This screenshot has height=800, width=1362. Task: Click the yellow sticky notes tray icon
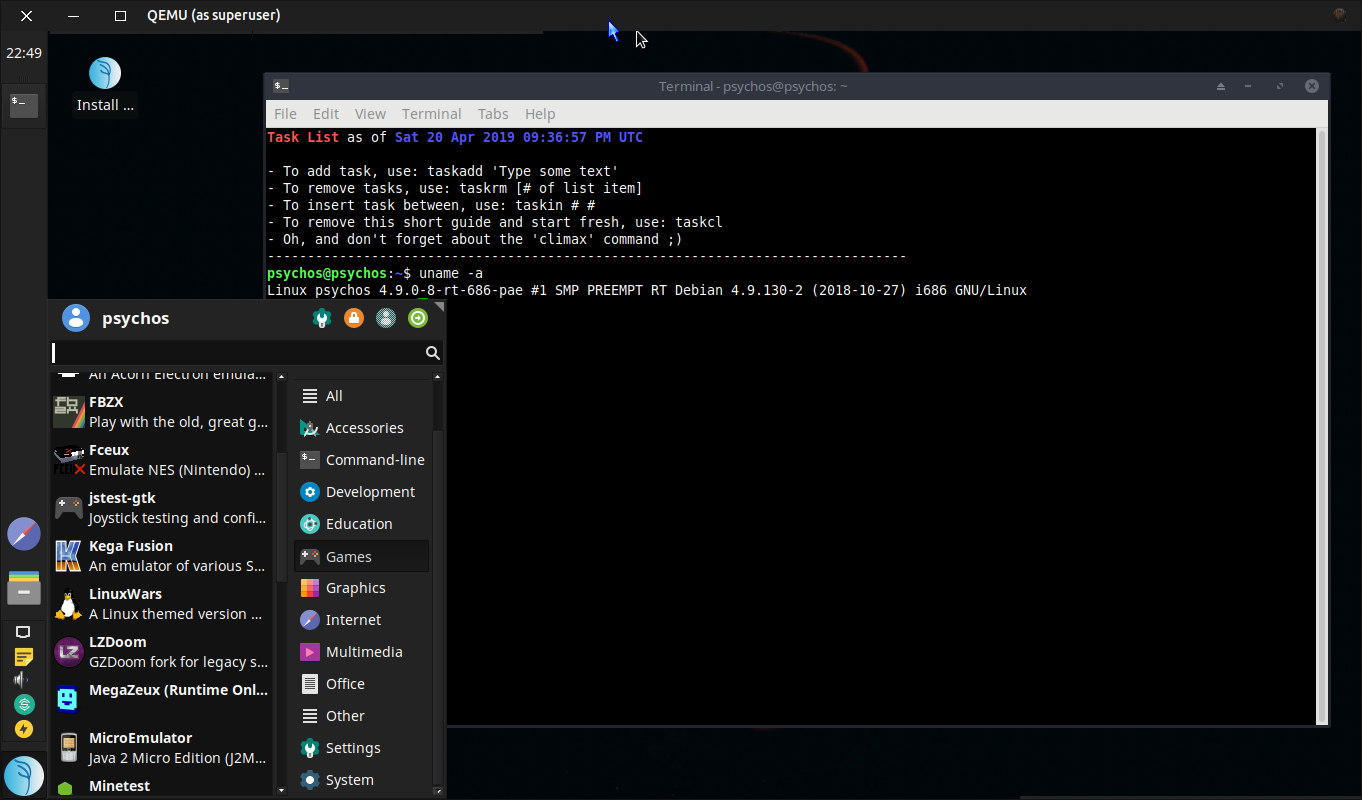click(23, 656)
